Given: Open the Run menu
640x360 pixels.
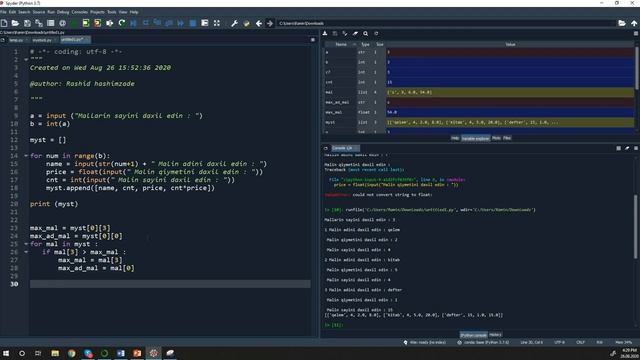Looking at the screenshot, I should [x=51, y=12].
